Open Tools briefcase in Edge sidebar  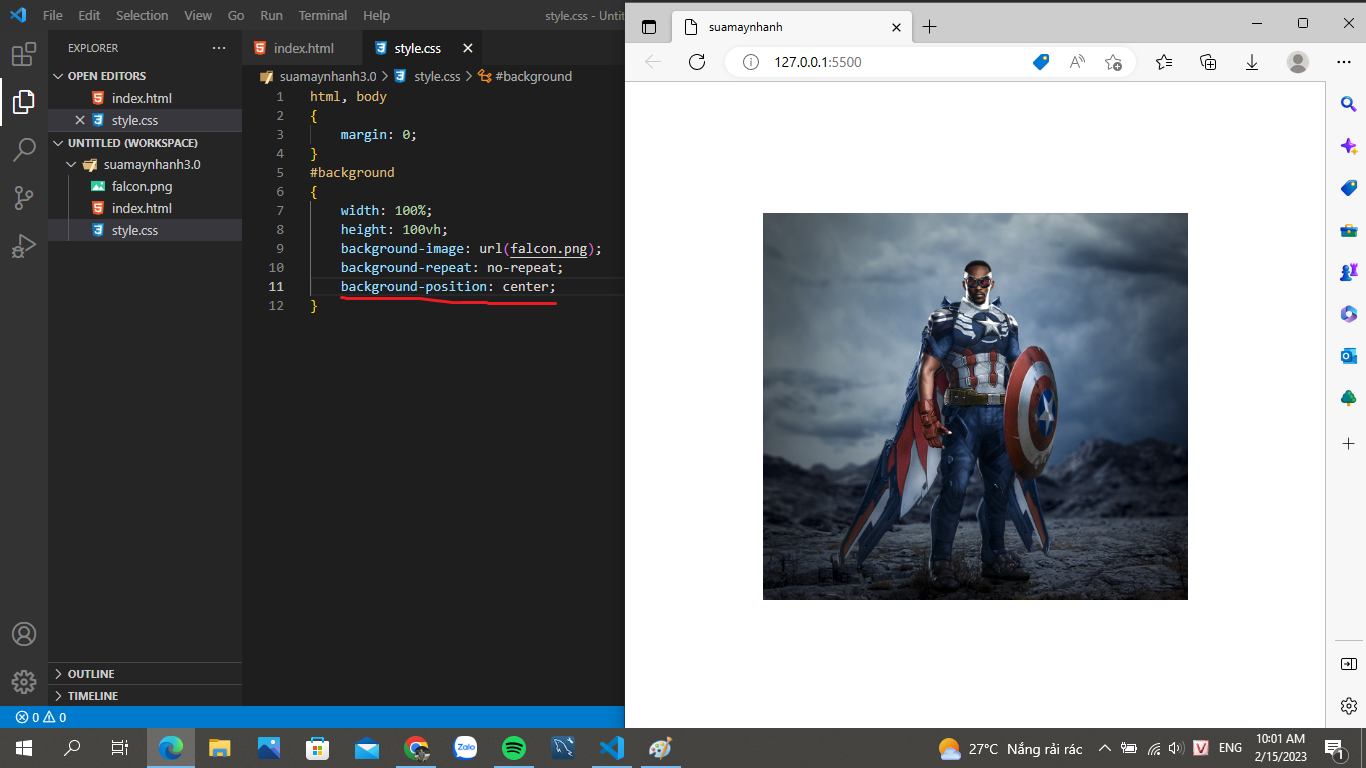click(1348, 230)
